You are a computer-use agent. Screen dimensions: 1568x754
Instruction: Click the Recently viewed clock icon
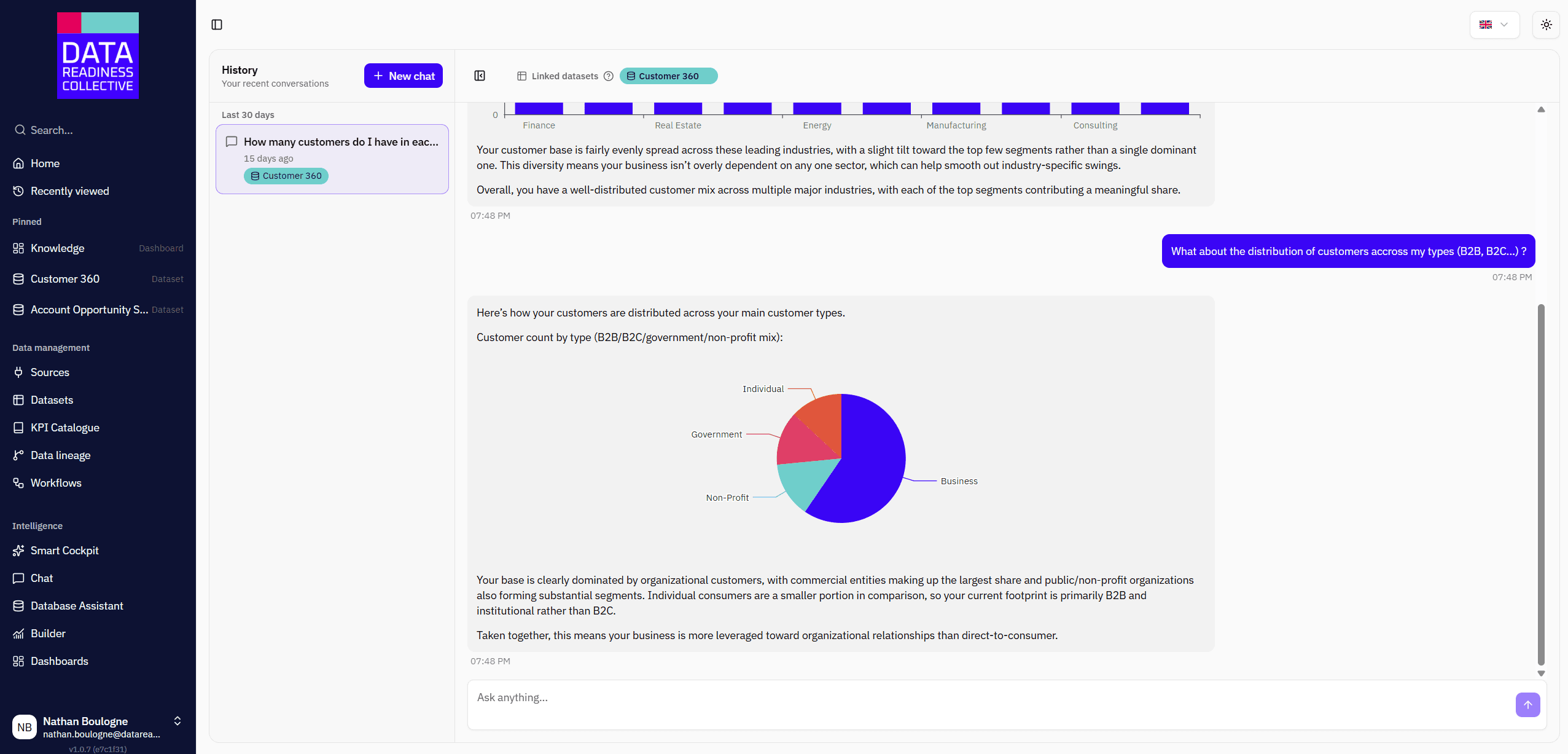click(x=18, y=191)
